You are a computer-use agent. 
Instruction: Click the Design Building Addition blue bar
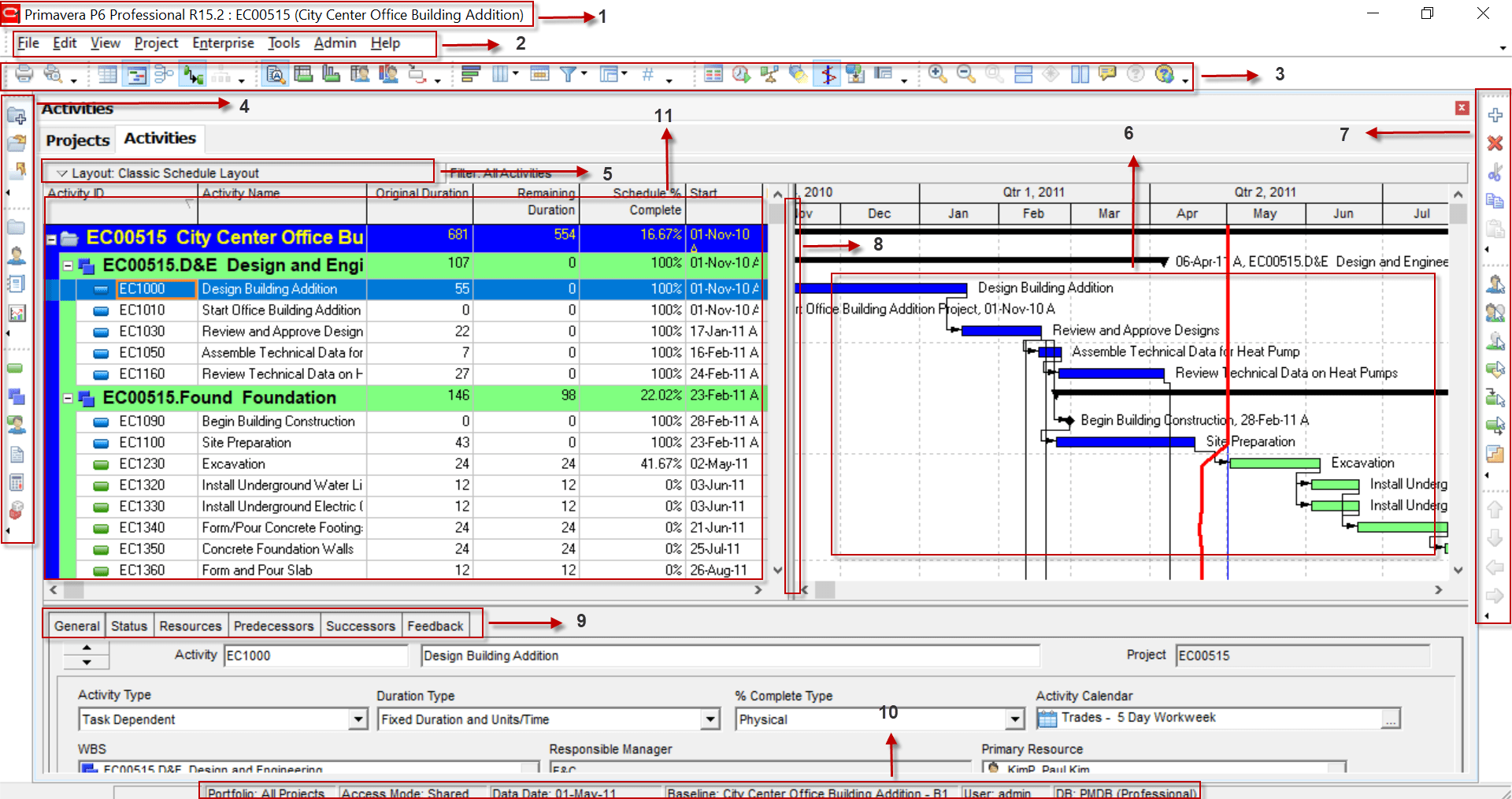click(x=880, y=288)
